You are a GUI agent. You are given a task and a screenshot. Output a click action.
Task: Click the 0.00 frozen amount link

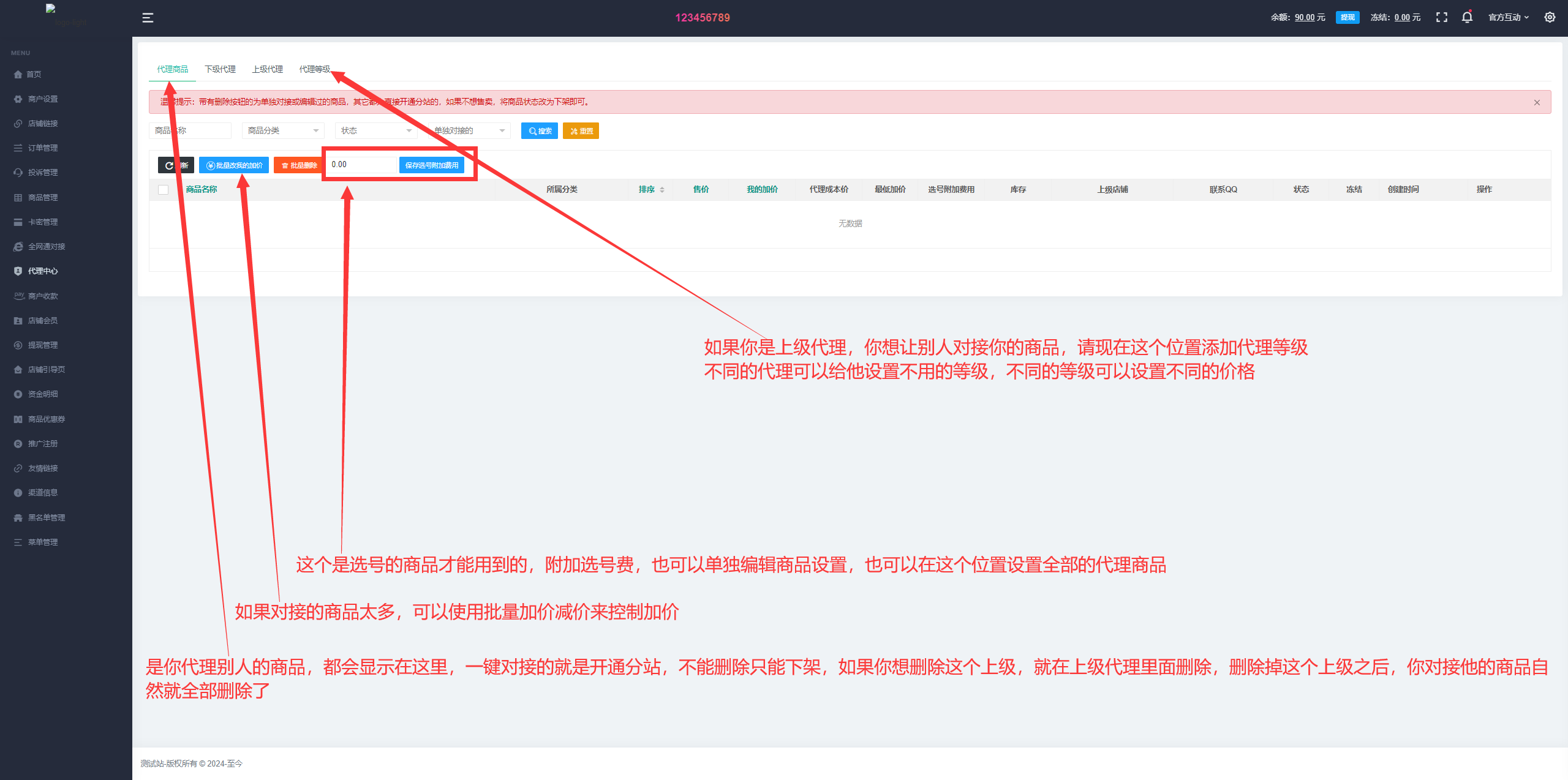click(x=1402, y=17)
